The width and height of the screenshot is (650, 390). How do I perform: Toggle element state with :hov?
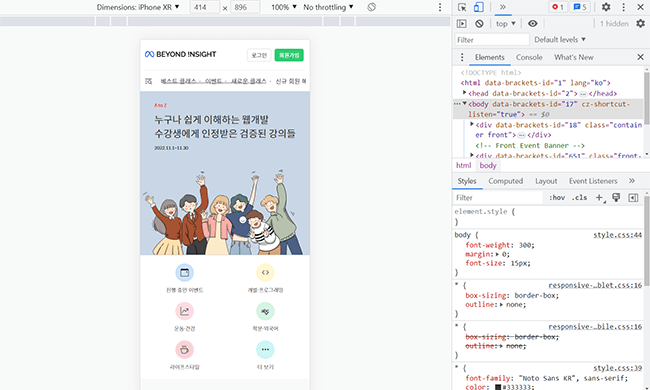(557, 198)
